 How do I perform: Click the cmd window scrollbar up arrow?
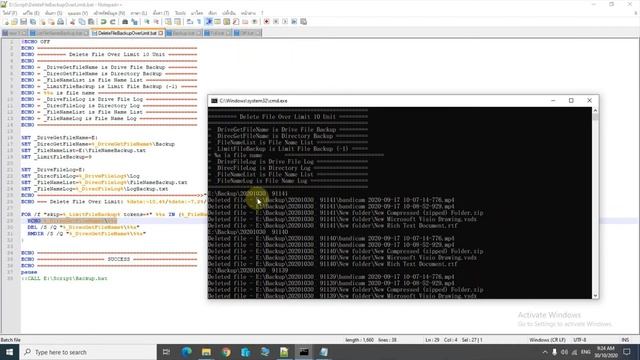595,111
